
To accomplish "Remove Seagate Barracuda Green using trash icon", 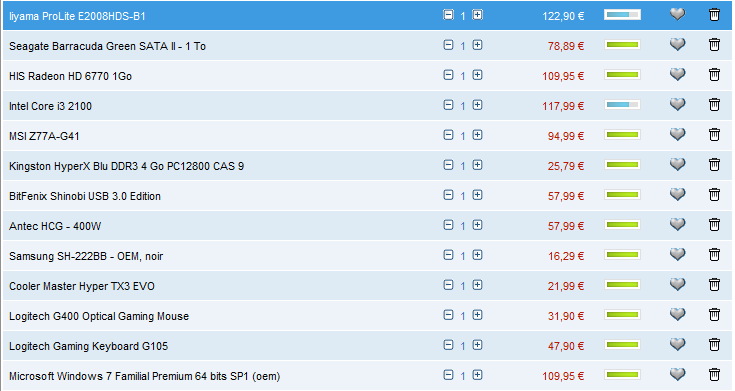I will (714, 45).
